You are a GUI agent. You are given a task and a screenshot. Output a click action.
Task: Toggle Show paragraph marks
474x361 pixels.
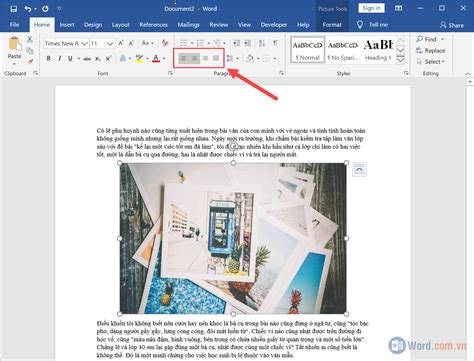(275, 43)
